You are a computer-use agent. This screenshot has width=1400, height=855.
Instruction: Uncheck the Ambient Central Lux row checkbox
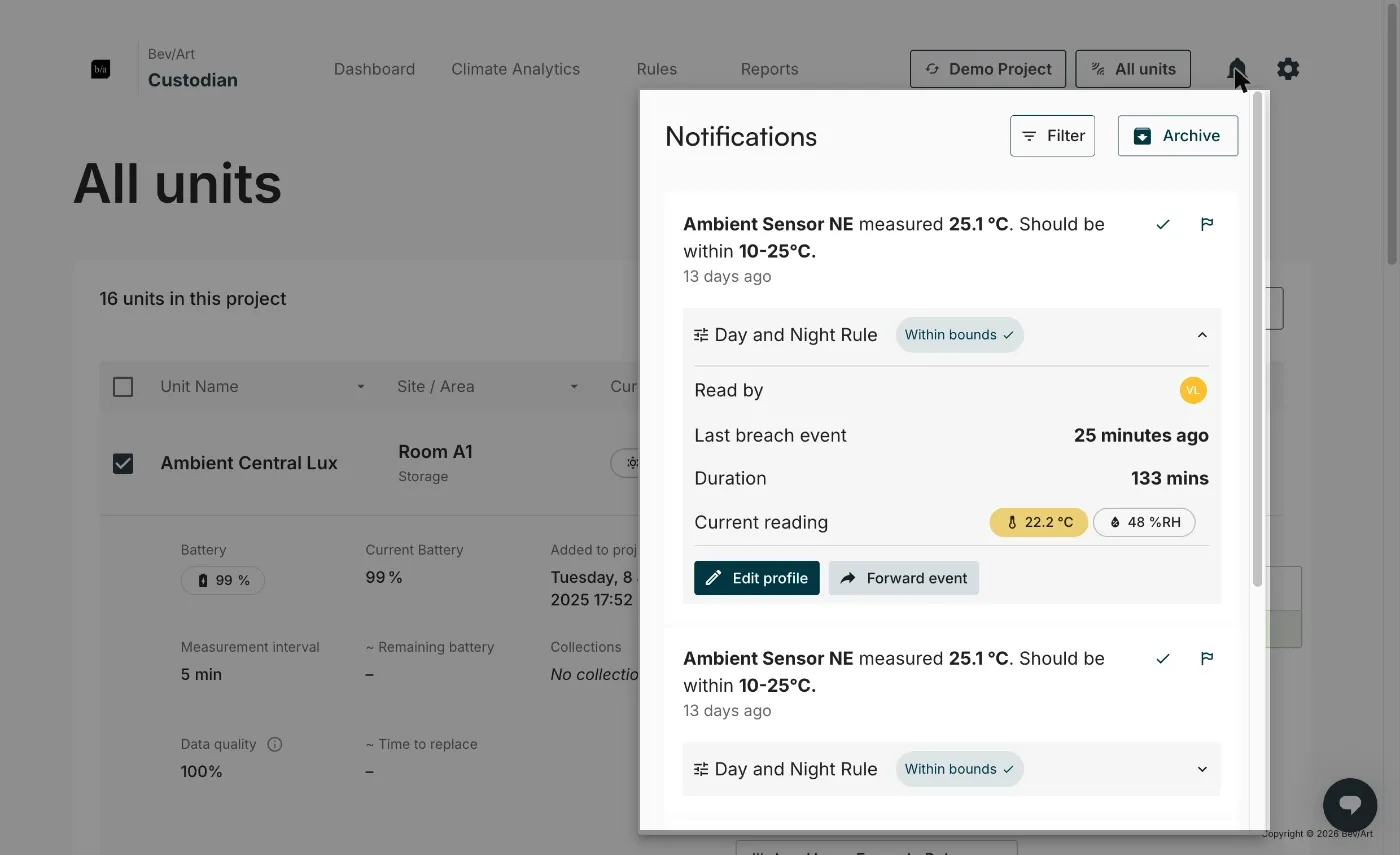[x=123, y=463]
